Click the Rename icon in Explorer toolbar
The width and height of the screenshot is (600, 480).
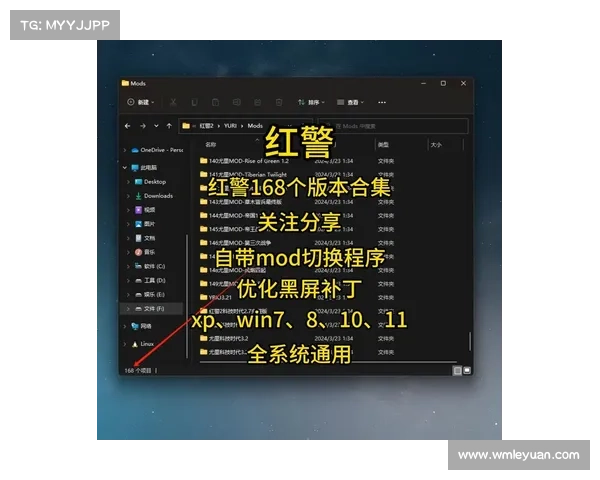[x=236, y=102]
